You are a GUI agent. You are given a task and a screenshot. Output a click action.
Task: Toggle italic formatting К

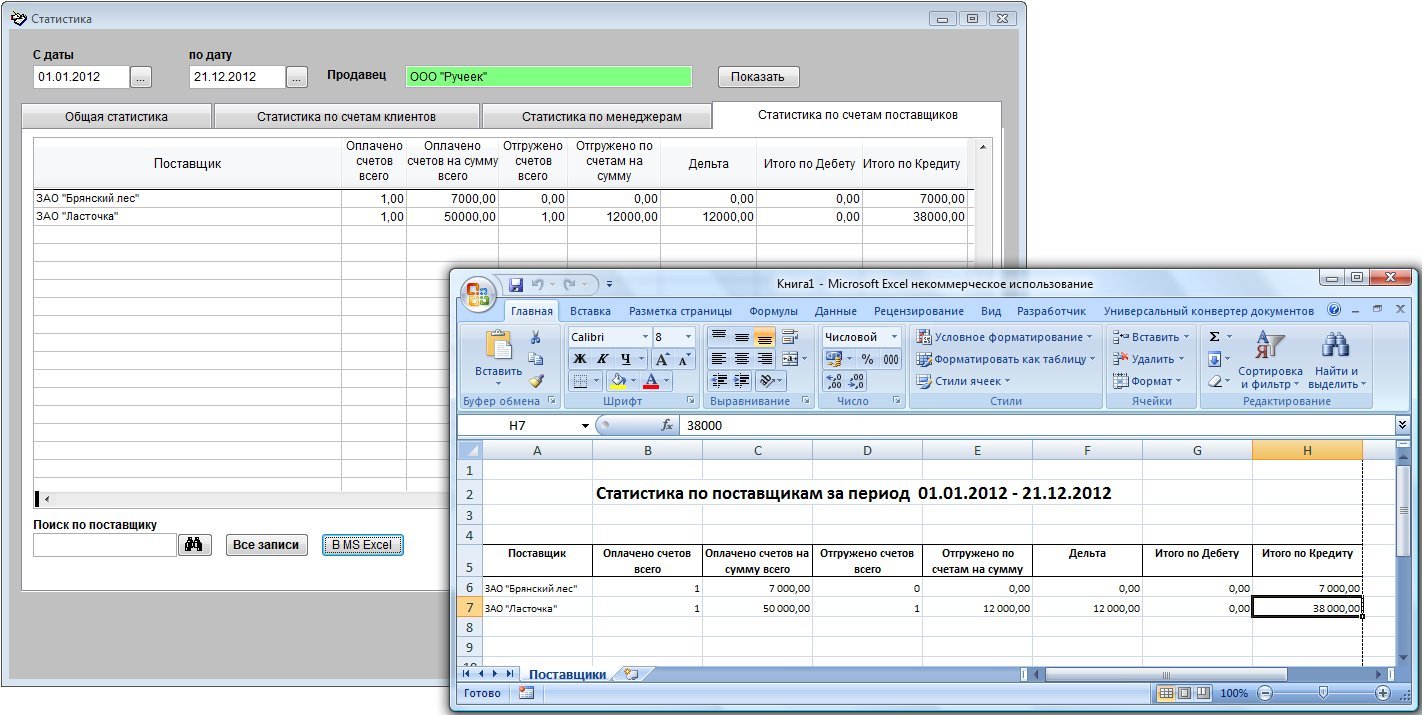coord(602,359)
